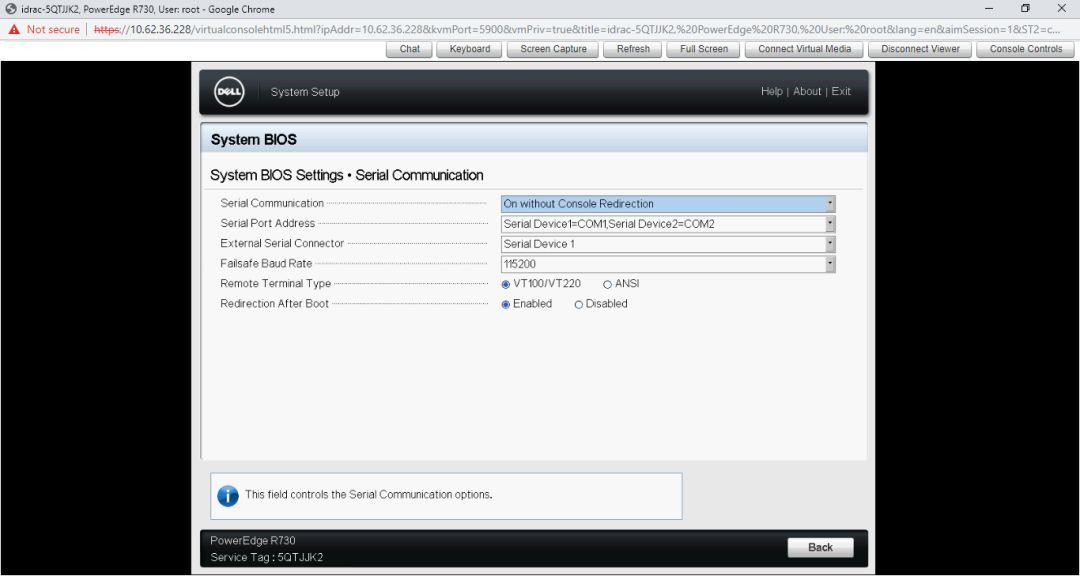Image resolution: width=1080 pixels, height=576 pixels.
Task: Switch to Full Screen mode
Action: [x=703, y=49]
